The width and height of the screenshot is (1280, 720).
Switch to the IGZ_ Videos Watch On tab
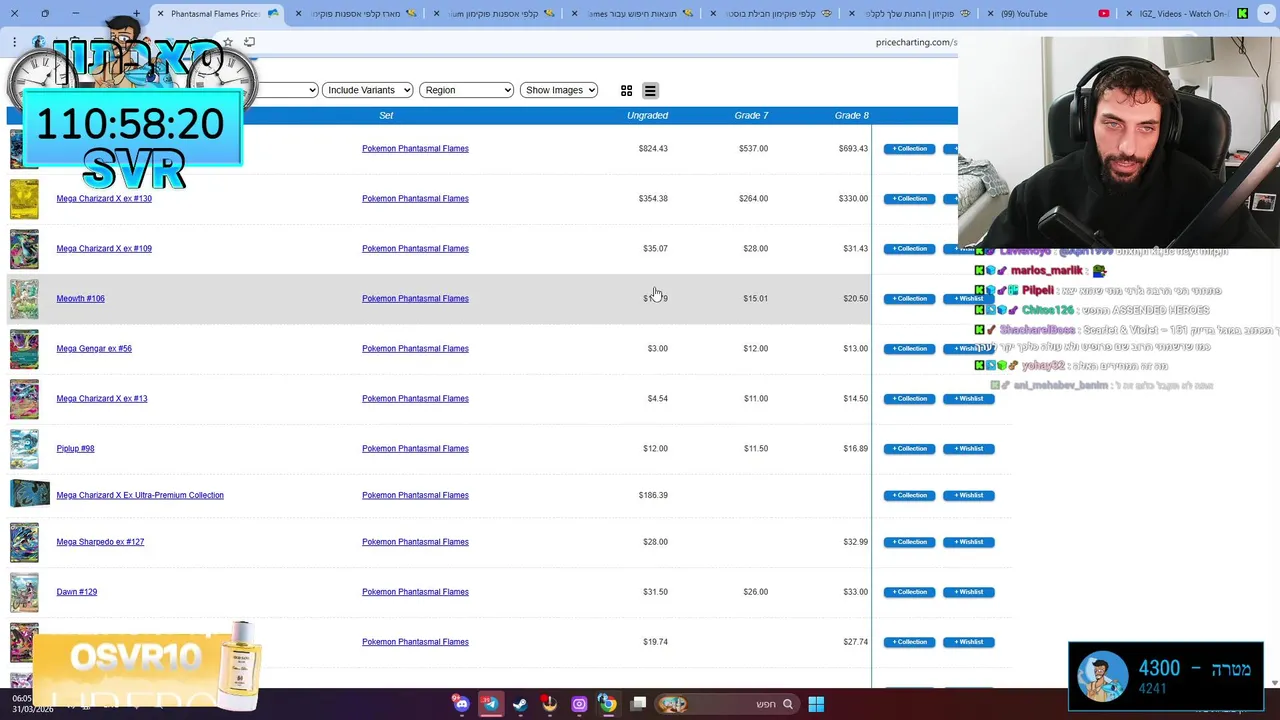pos(1185,14)
